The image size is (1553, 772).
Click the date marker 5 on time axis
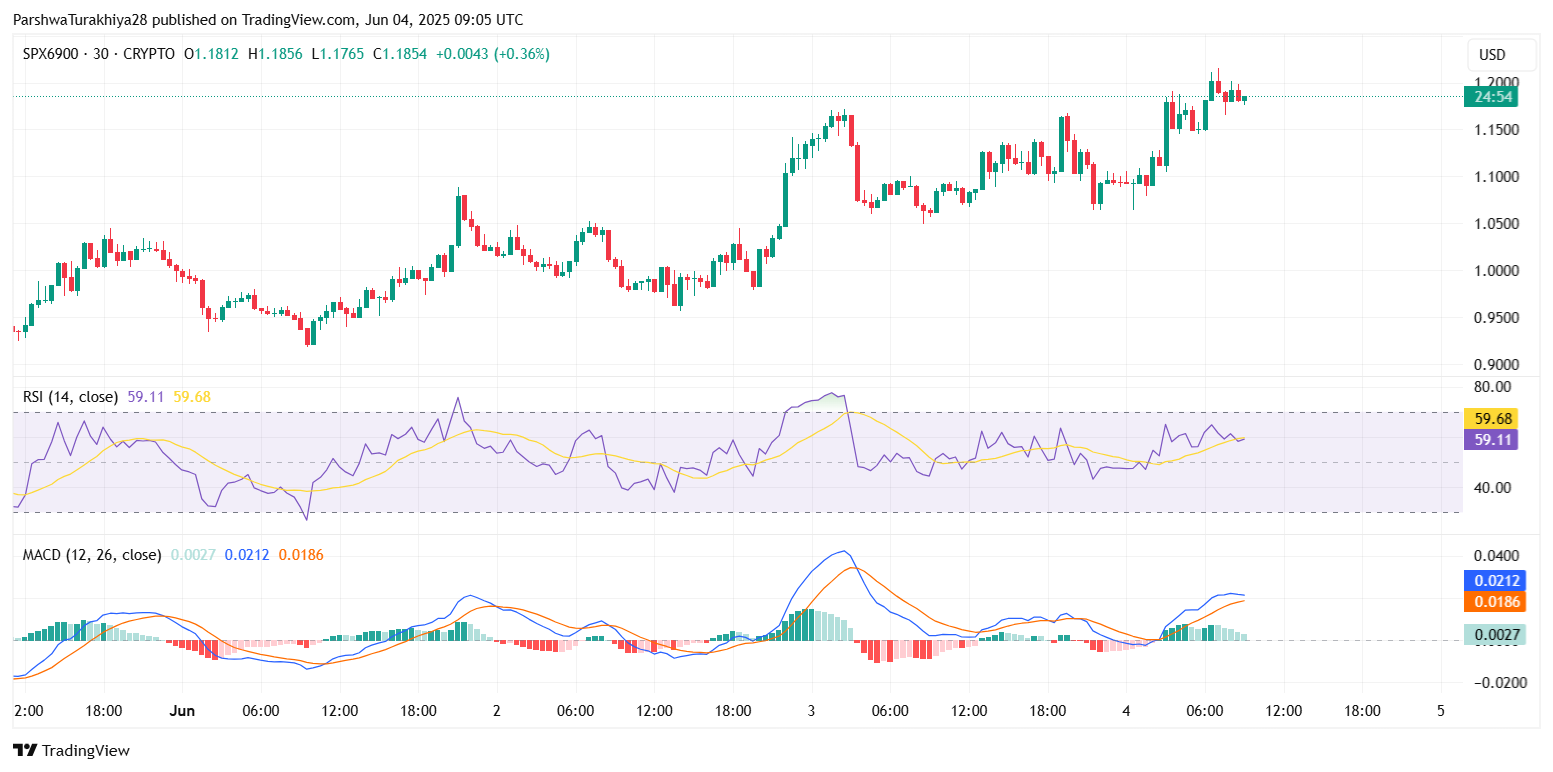click(x=1440, y=711)
